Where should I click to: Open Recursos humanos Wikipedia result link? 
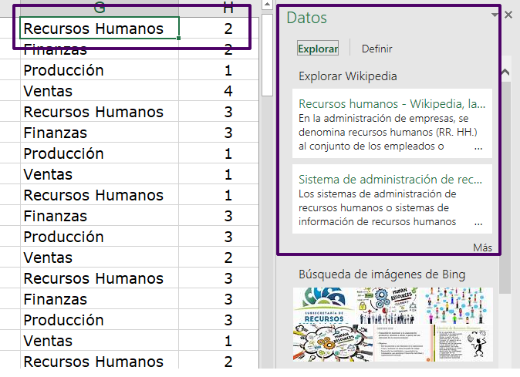click(x=392, y=104)
